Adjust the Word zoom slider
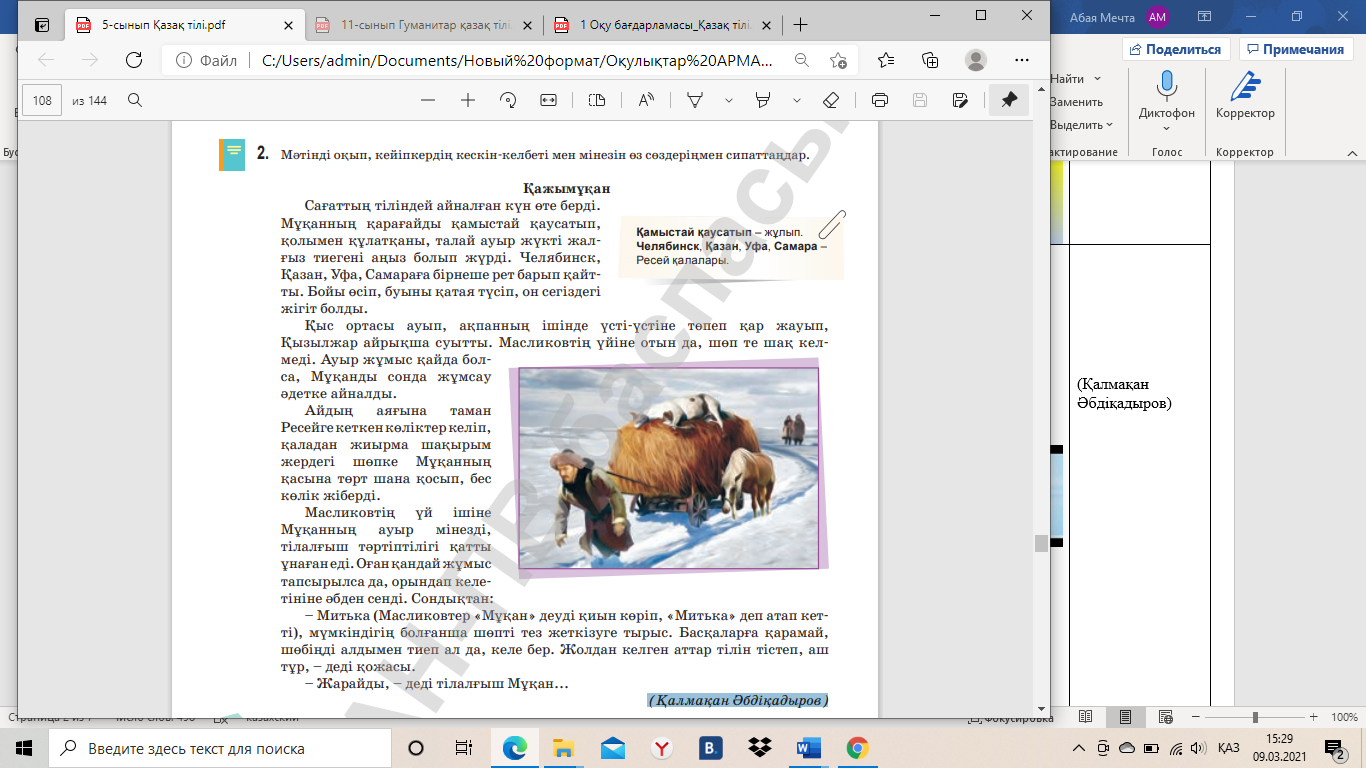 (1255, 717)
